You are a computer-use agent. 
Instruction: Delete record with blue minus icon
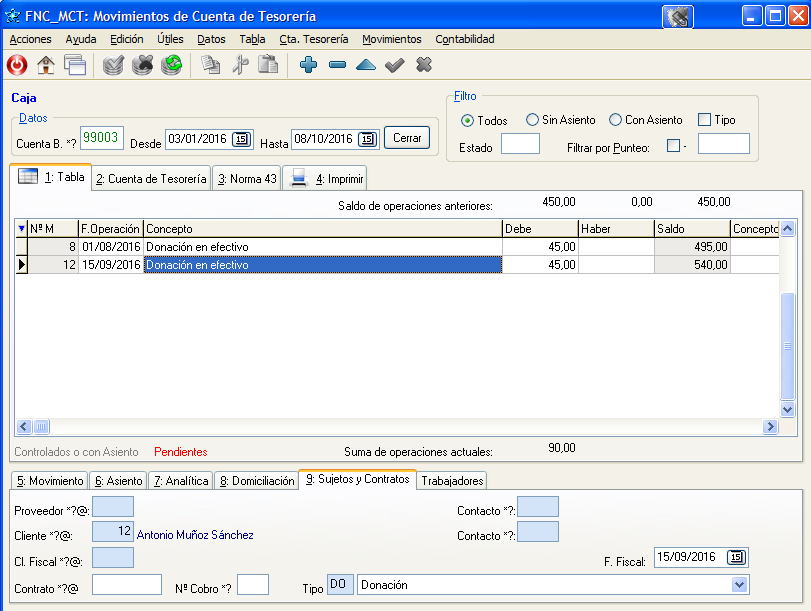tap(337, 65)
